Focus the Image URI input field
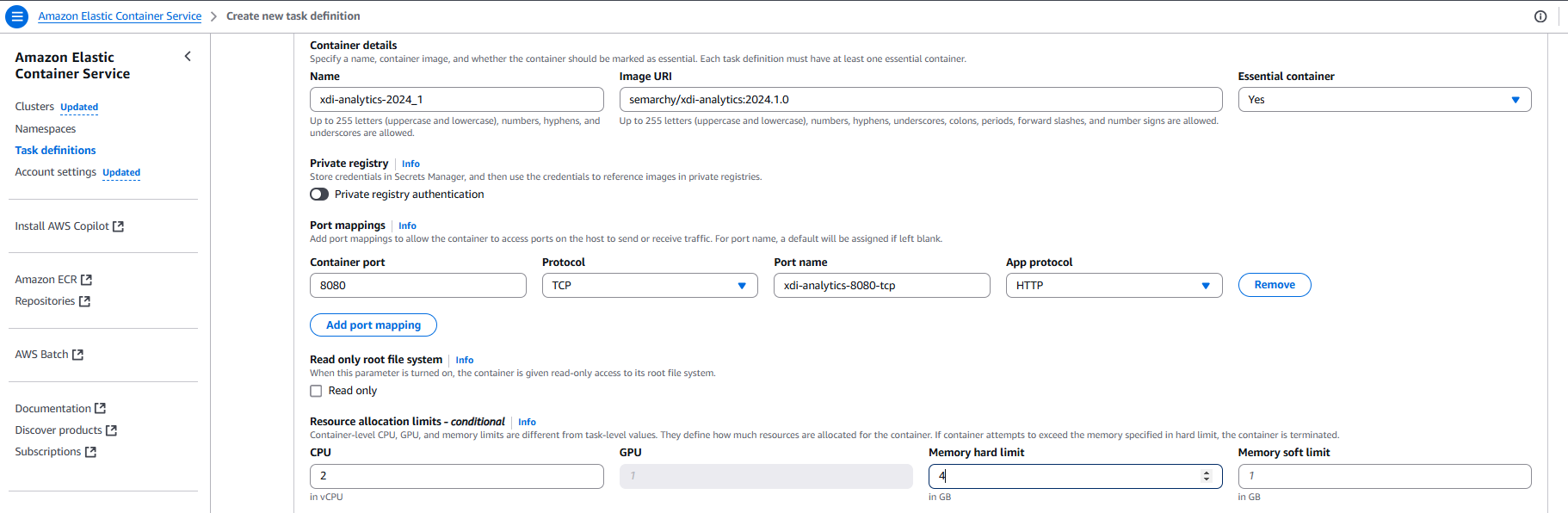Image resolution: width=1568 pixels, height=513 pixels. (921, 100)
